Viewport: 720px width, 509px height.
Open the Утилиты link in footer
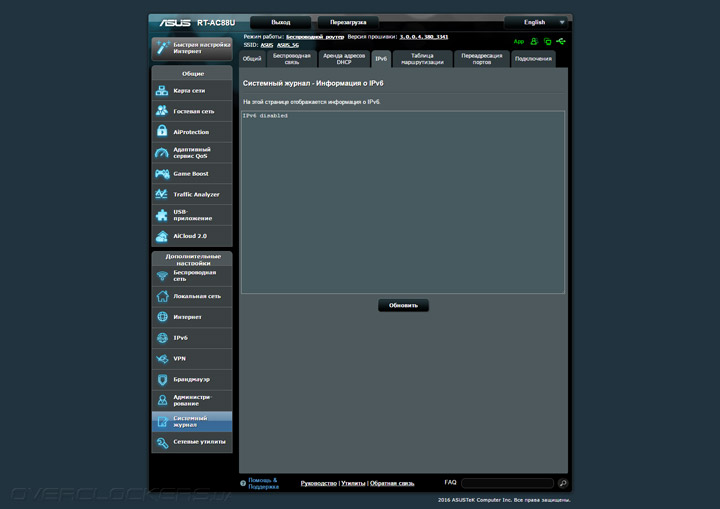tap(353, 483)
